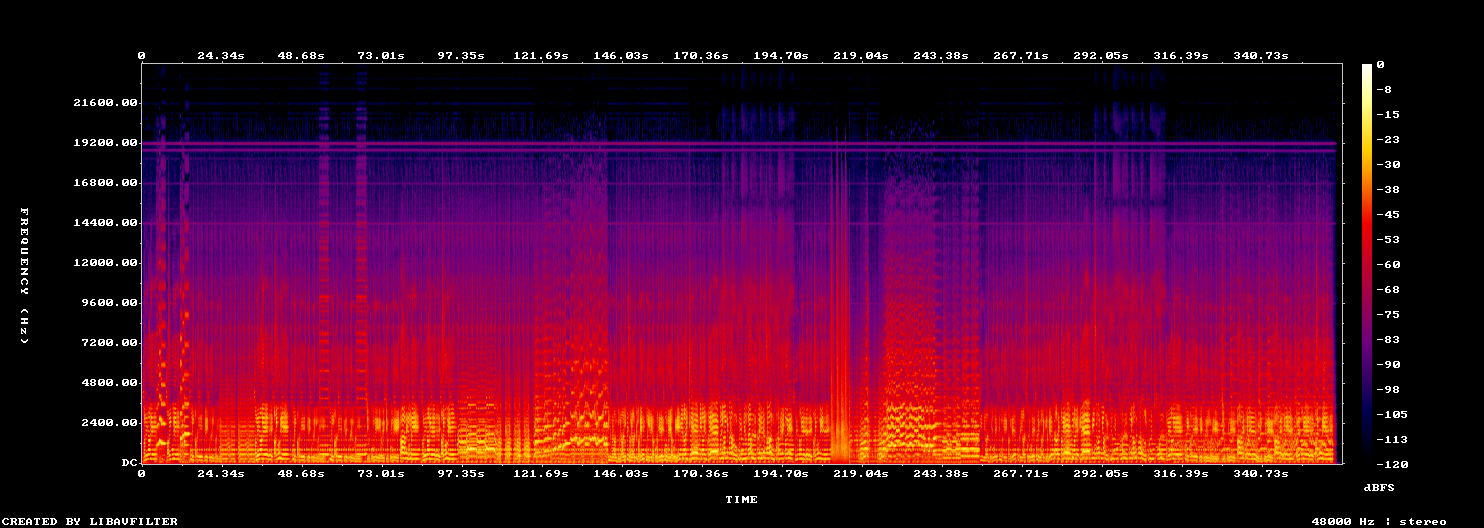Click the 0 label at the color scale top
The height and width of the screenshot is (528, 1484).
pyautogui.click(x=1380, y=64)
